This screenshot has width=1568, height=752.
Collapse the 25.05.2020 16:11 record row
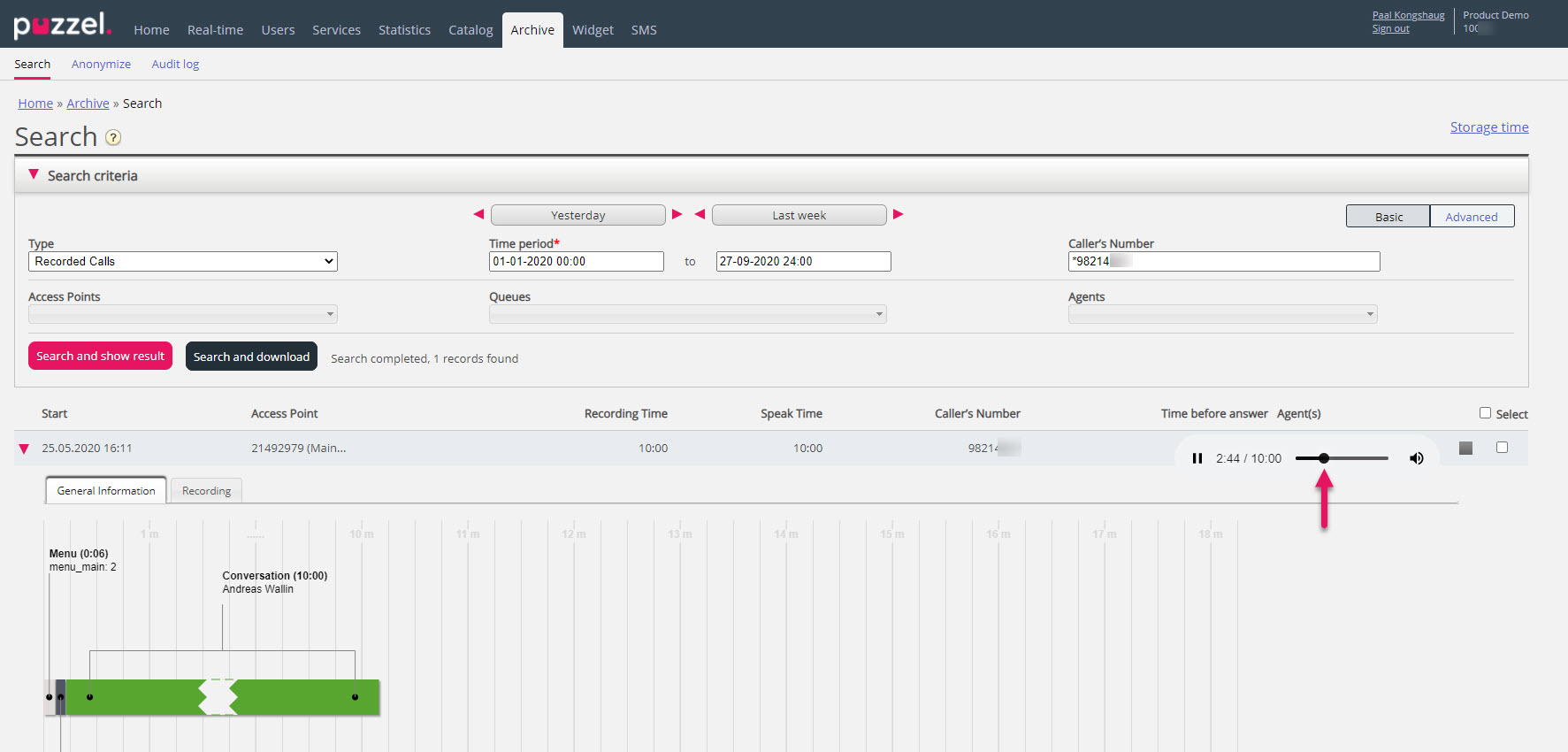pos(24,449)
